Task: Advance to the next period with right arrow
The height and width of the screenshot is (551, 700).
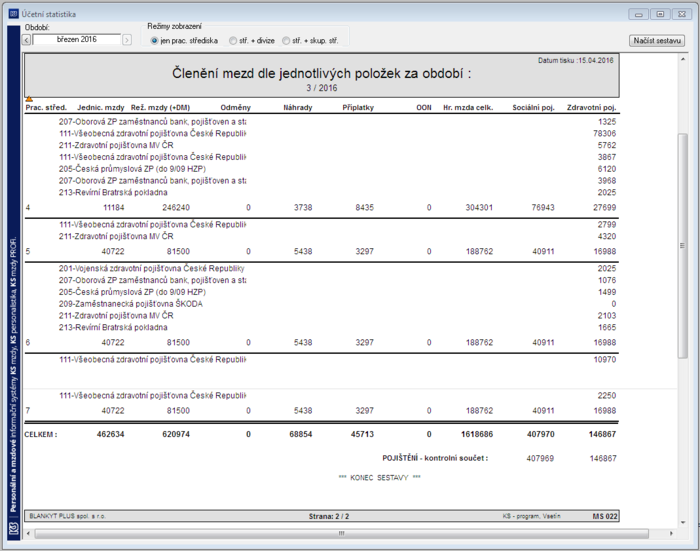Action: coord(127,40)
